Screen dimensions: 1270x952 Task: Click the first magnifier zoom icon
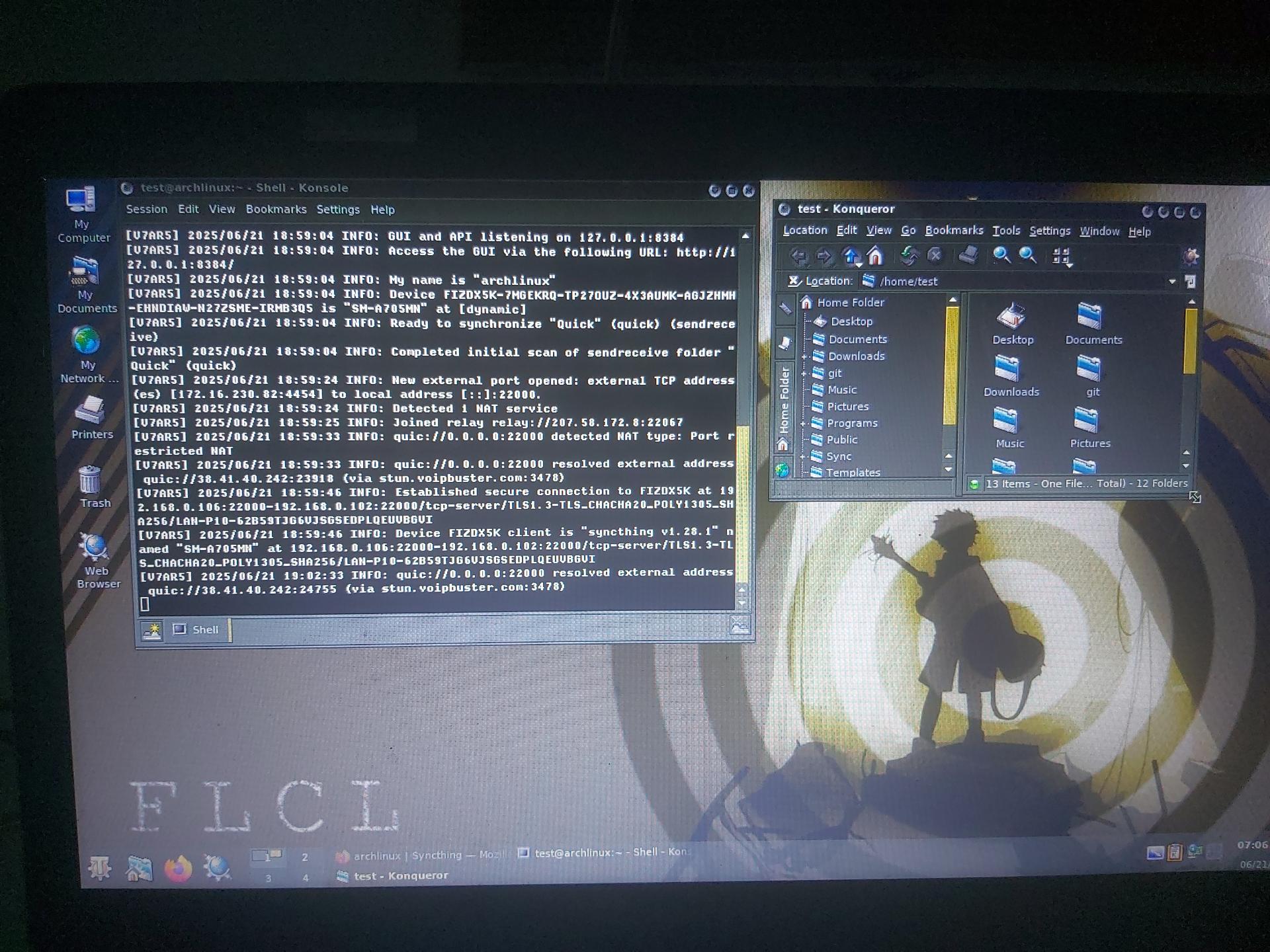pos(1001,255)
